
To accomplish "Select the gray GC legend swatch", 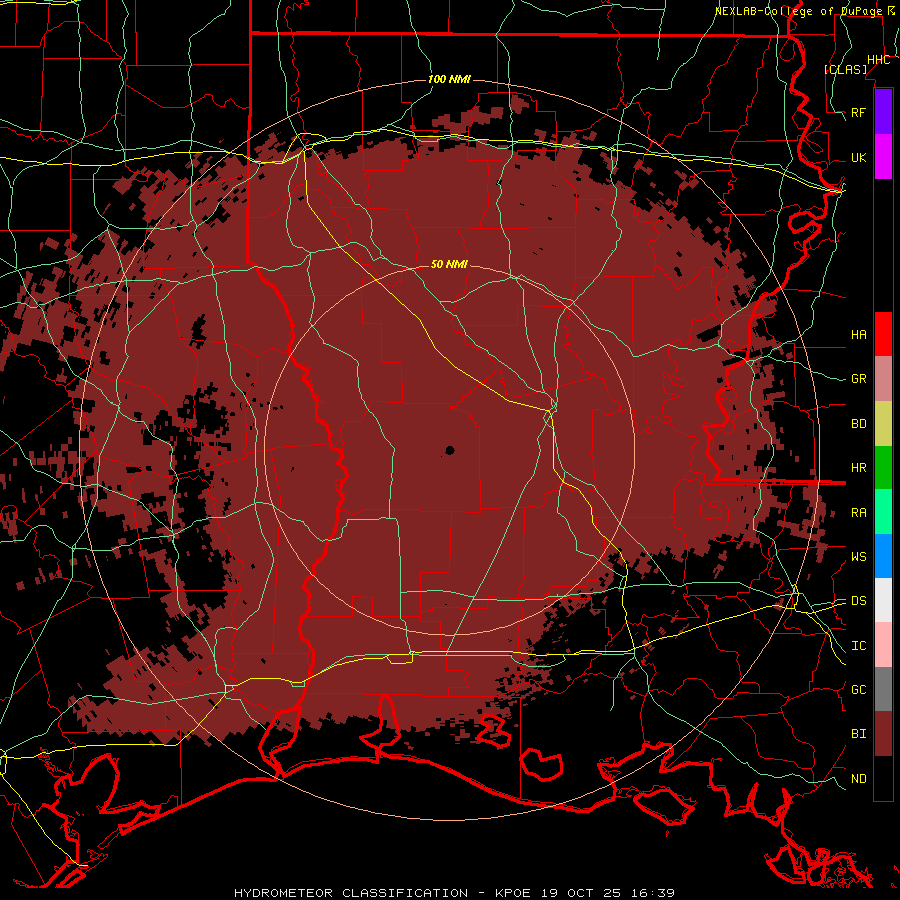I will tap(883, 689).
